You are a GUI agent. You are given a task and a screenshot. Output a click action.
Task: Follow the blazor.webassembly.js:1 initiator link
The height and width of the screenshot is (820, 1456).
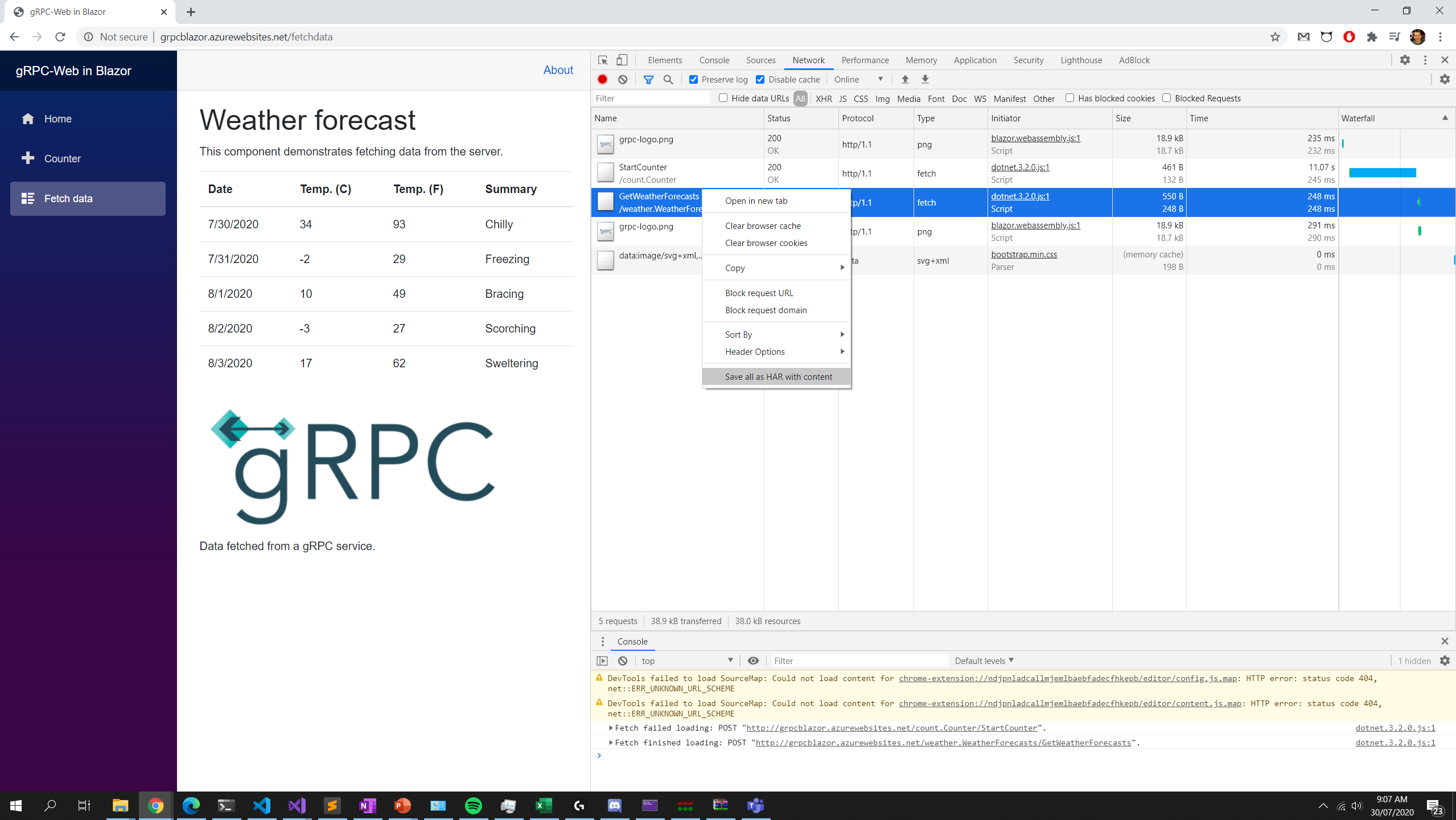point(1035,138)
